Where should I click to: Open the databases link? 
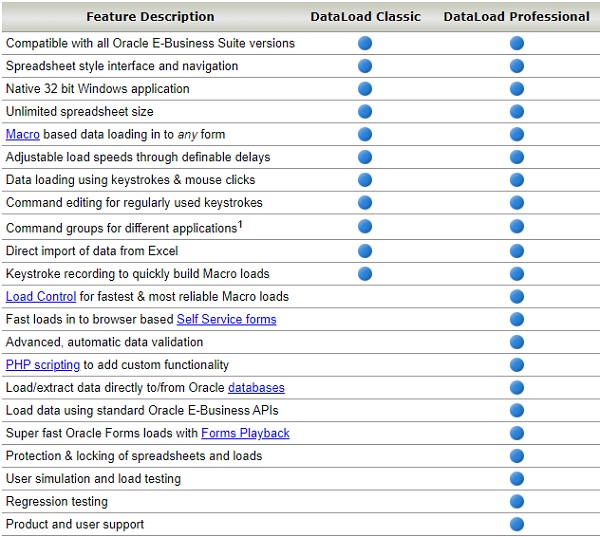point(256,388)
